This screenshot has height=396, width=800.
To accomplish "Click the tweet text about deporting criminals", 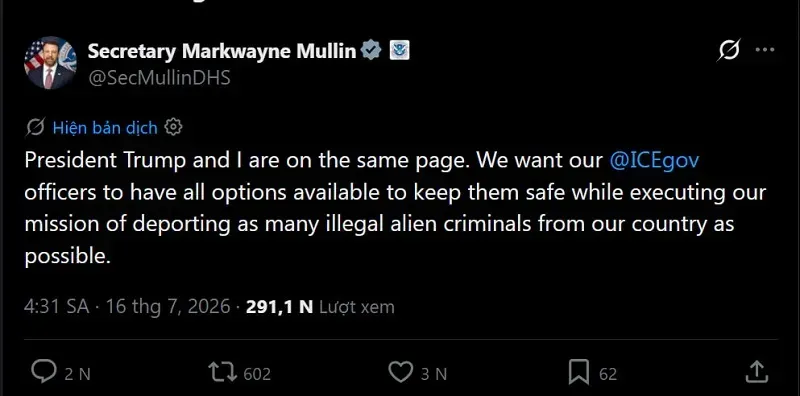I will pos(395,208).
